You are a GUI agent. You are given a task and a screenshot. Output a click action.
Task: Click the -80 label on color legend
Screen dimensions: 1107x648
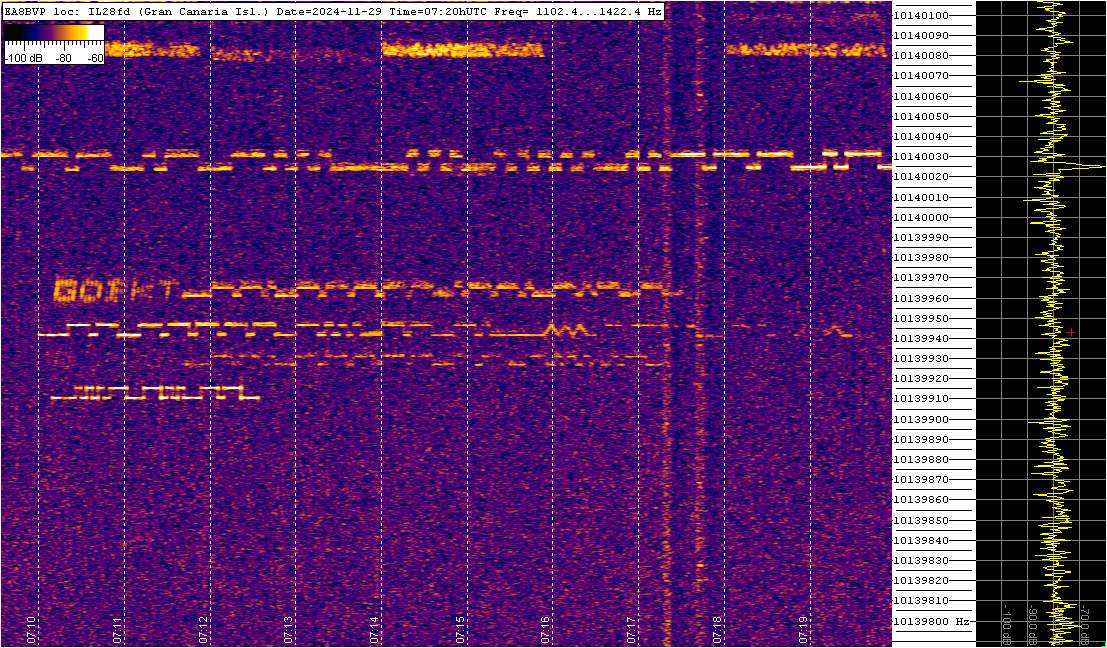pyautogui.click(x=64, y=59)
